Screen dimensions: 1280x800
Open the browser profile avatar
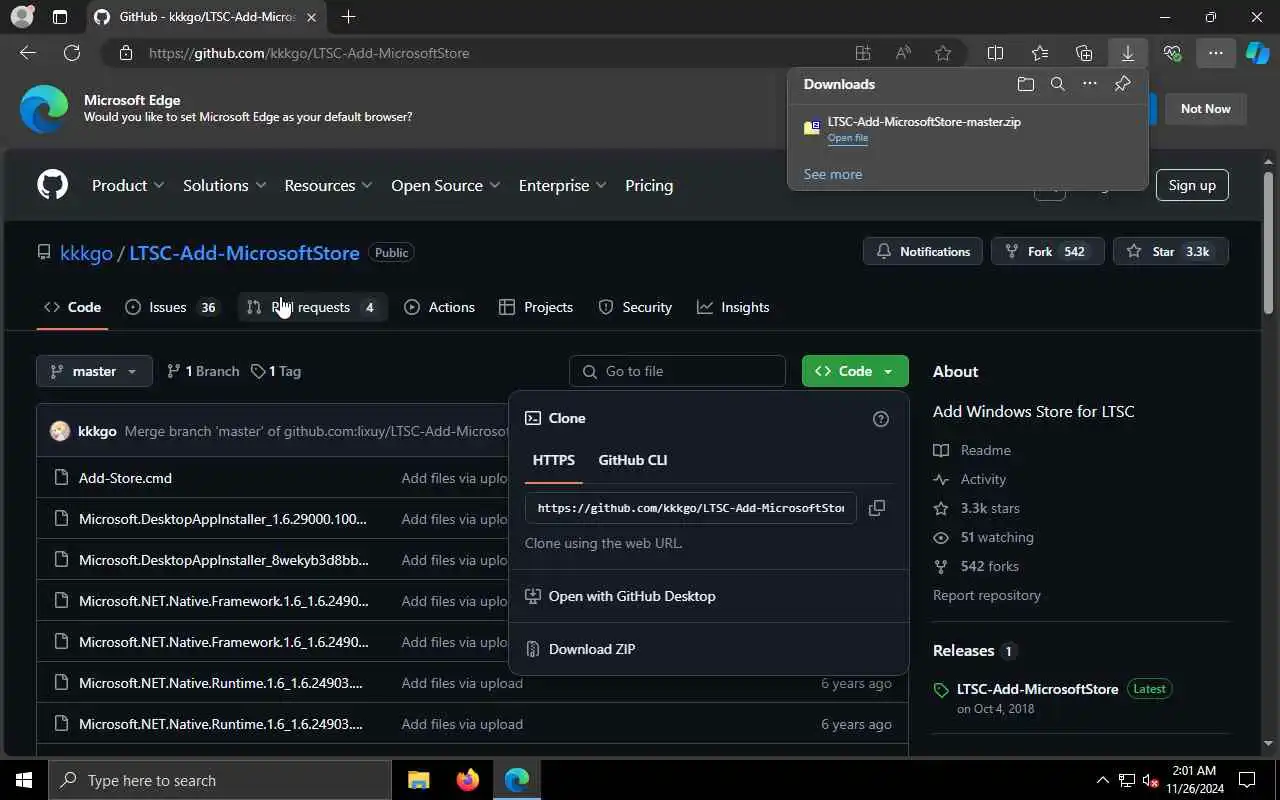pyautogui.click(x=22, y=17)
